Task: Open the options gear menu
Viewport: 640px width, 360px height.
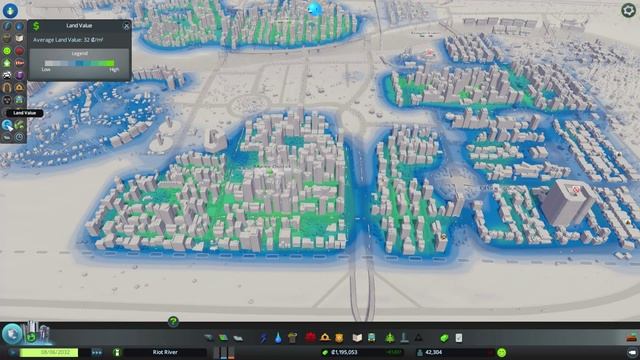Action: (x=628, y=11)
